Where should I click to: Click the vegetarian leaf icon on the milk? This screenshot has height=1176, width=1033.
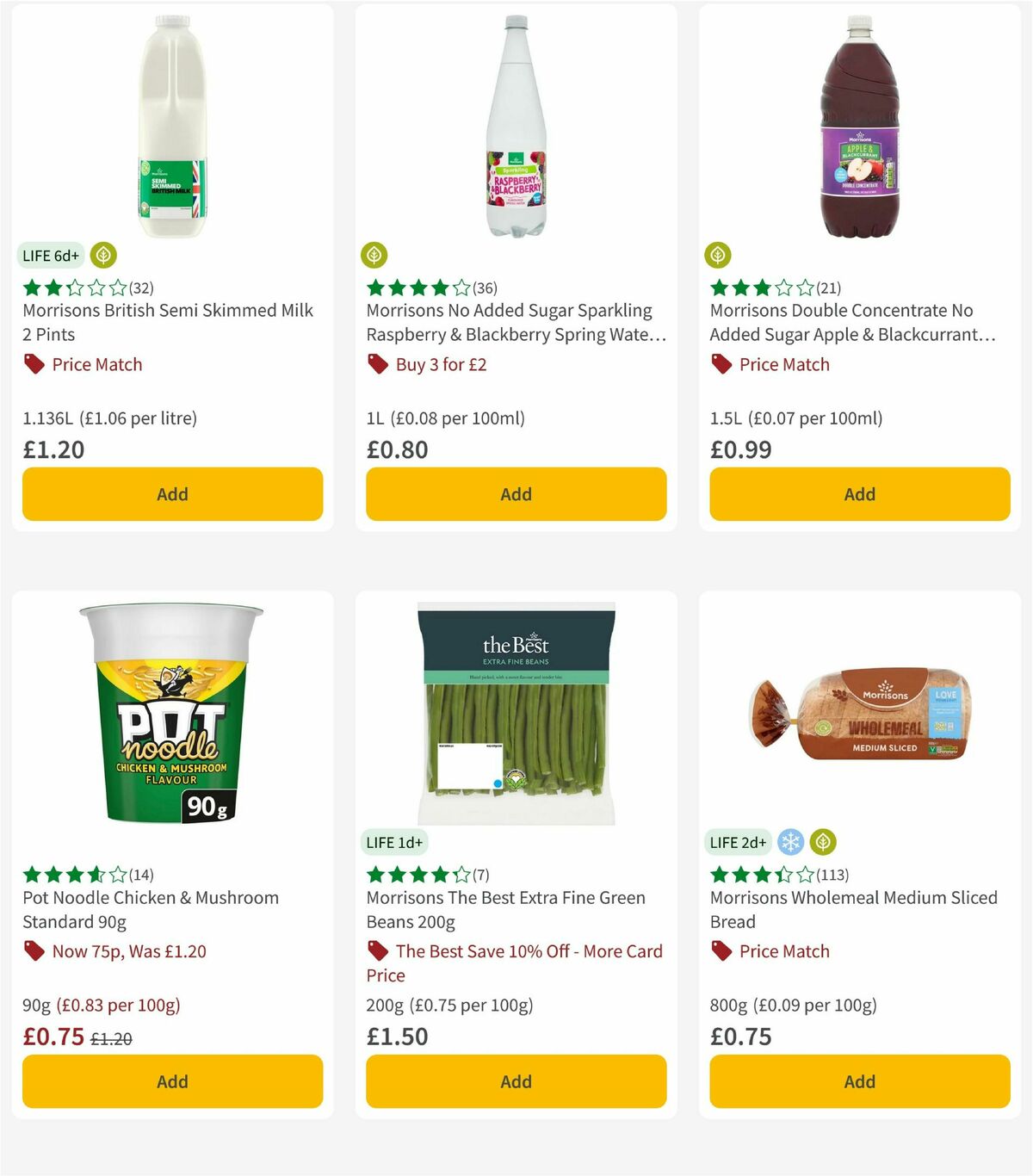click(103, 255)
